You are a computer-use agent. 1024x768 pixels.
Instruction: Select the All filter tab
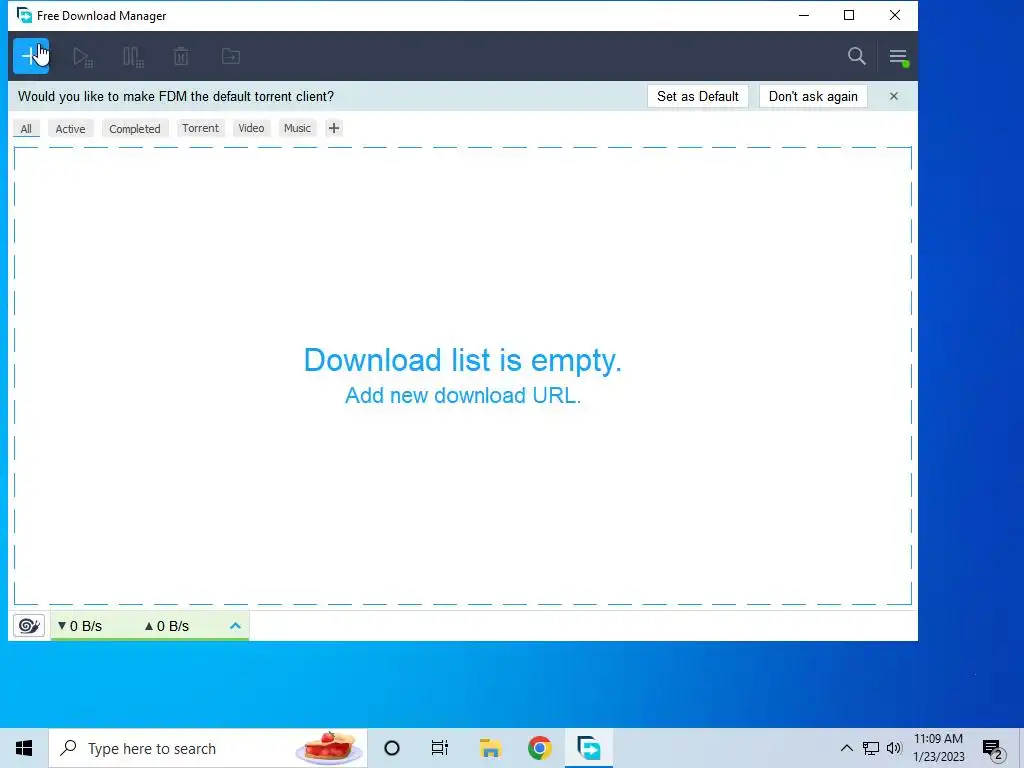pyautogui.click(x=26, y=129)
